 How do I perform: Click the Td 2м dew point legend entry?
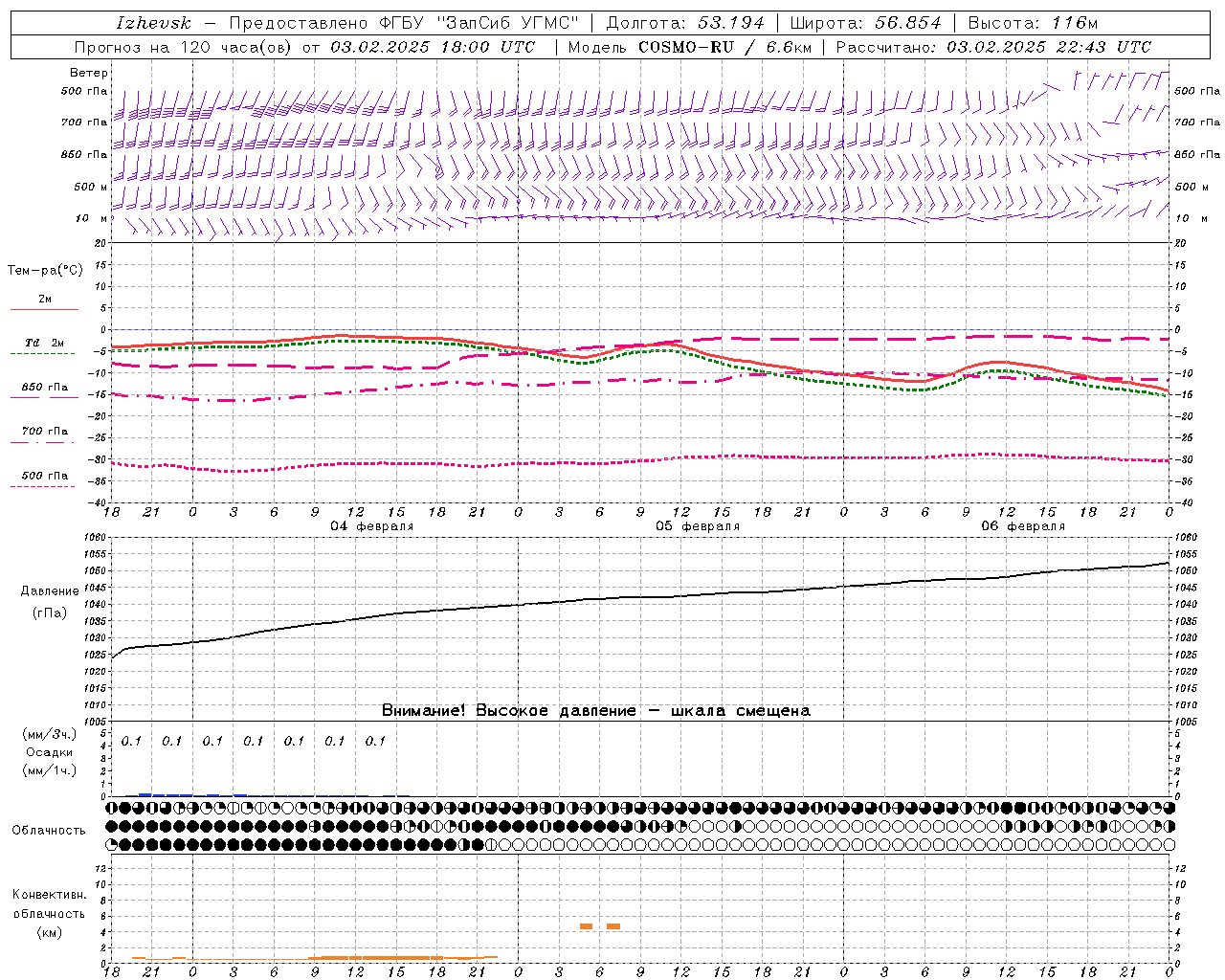pyautogui.click(x=44, y=343)
